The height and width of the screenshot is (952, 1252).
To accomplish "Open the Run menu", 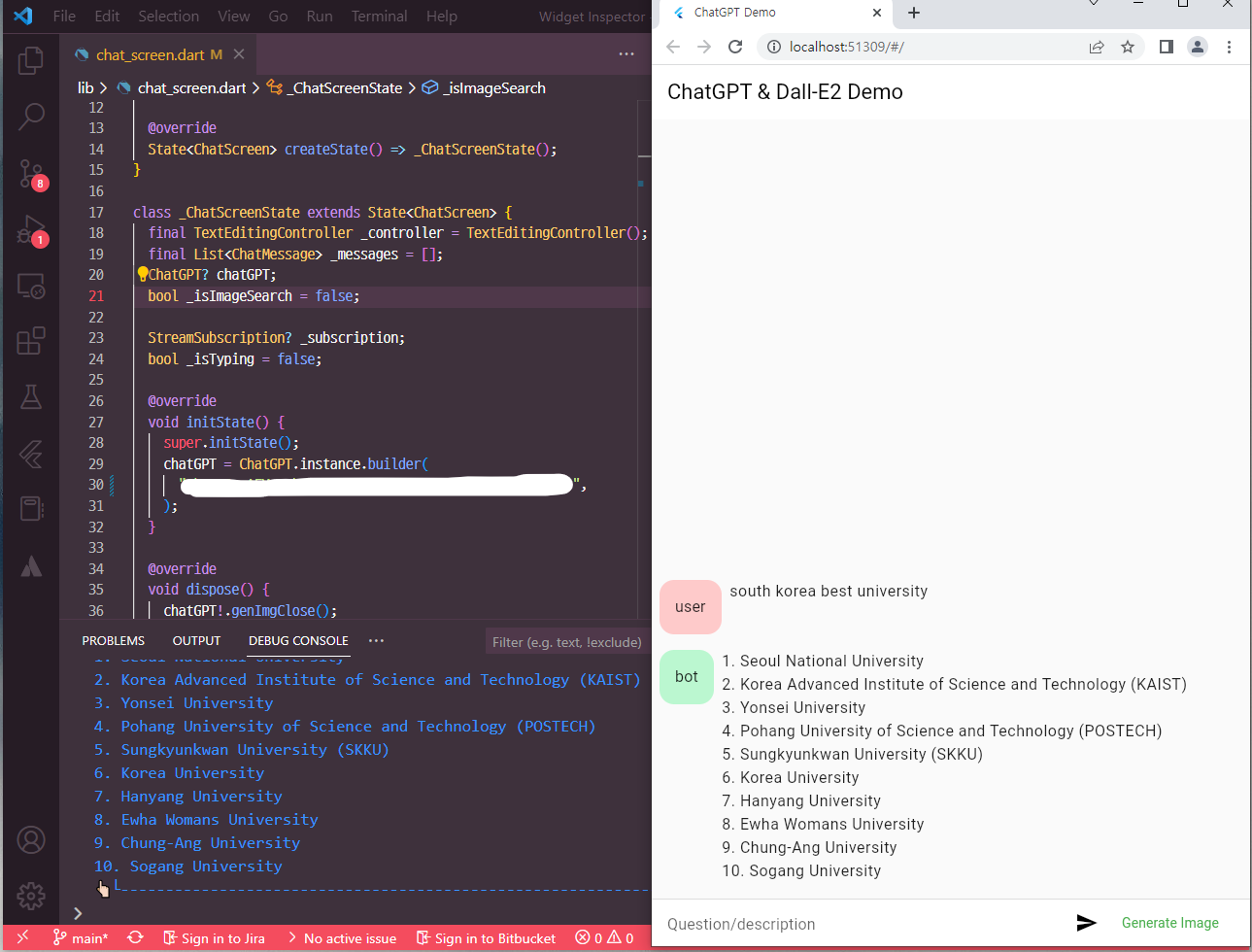I will (319, 17).
